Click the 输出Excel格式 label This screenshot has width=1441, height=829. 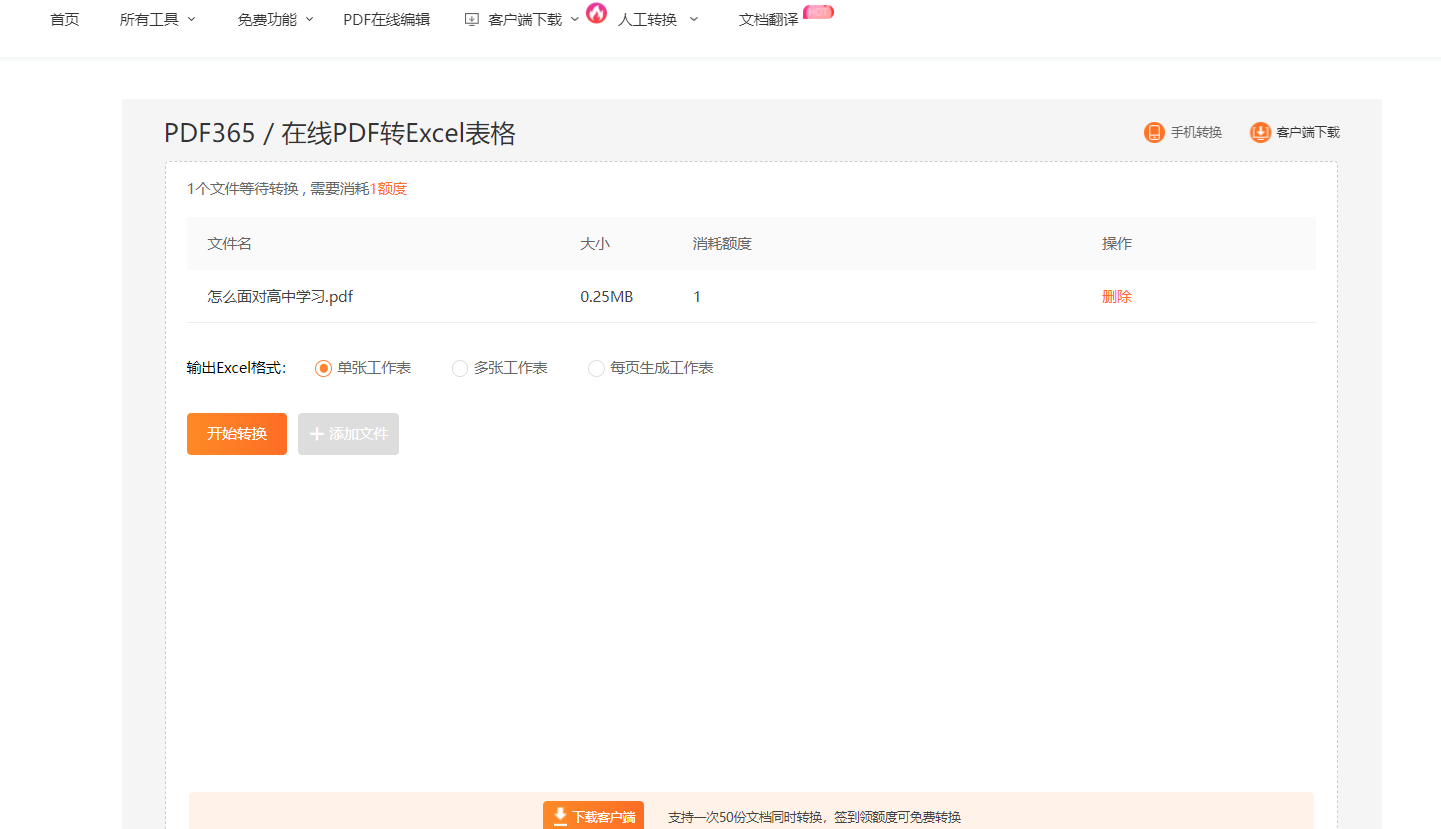coord(236,368)
